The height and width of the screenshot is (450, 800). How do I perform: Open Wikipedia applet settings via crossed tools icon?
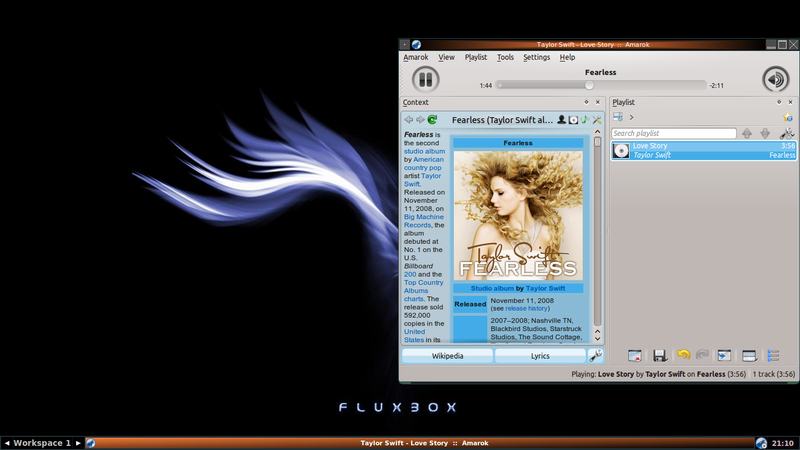click(596, 120)
